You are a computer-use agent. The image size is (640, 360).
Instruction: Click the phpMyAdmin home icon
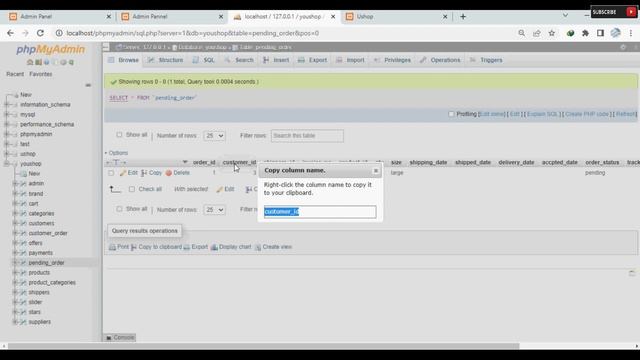(x=30, y=62)
